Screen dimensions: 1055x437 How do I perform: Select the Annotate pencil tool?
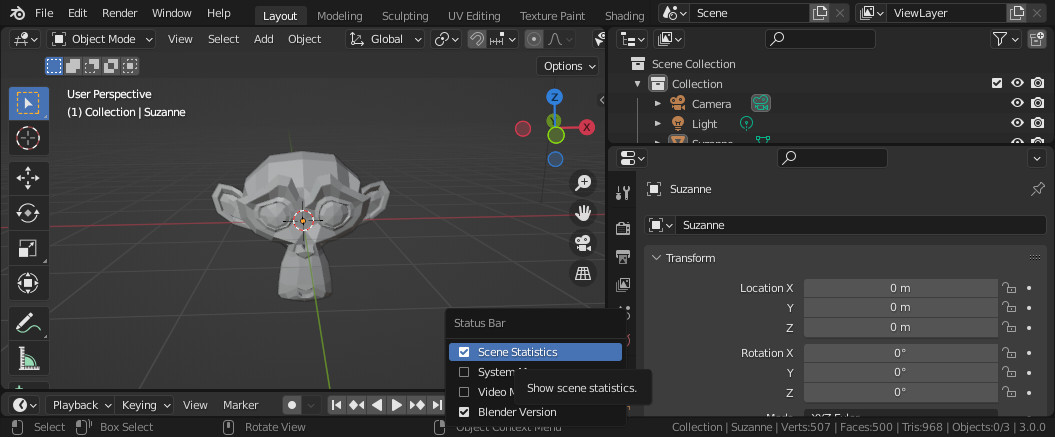point(28,324)
